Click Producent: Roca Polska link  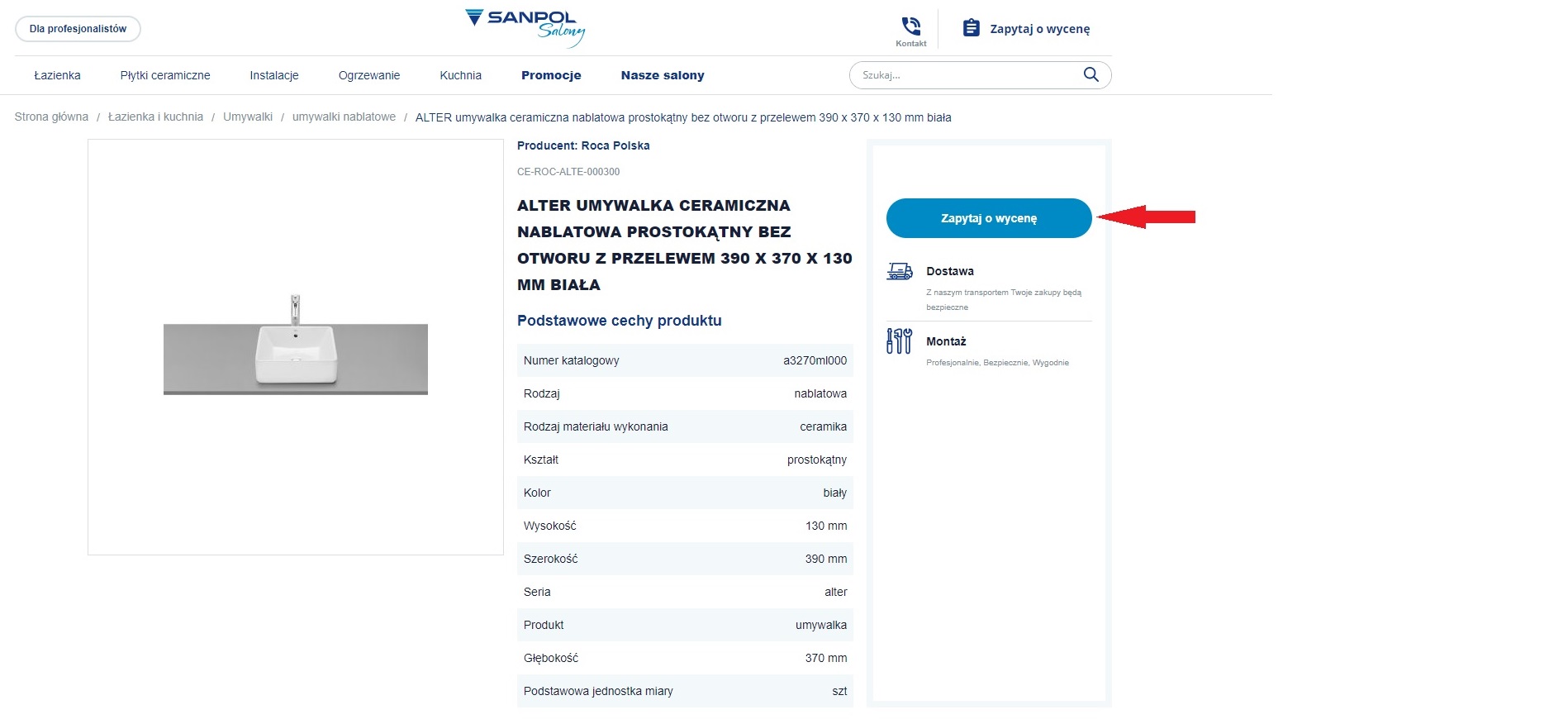(583, 145)
